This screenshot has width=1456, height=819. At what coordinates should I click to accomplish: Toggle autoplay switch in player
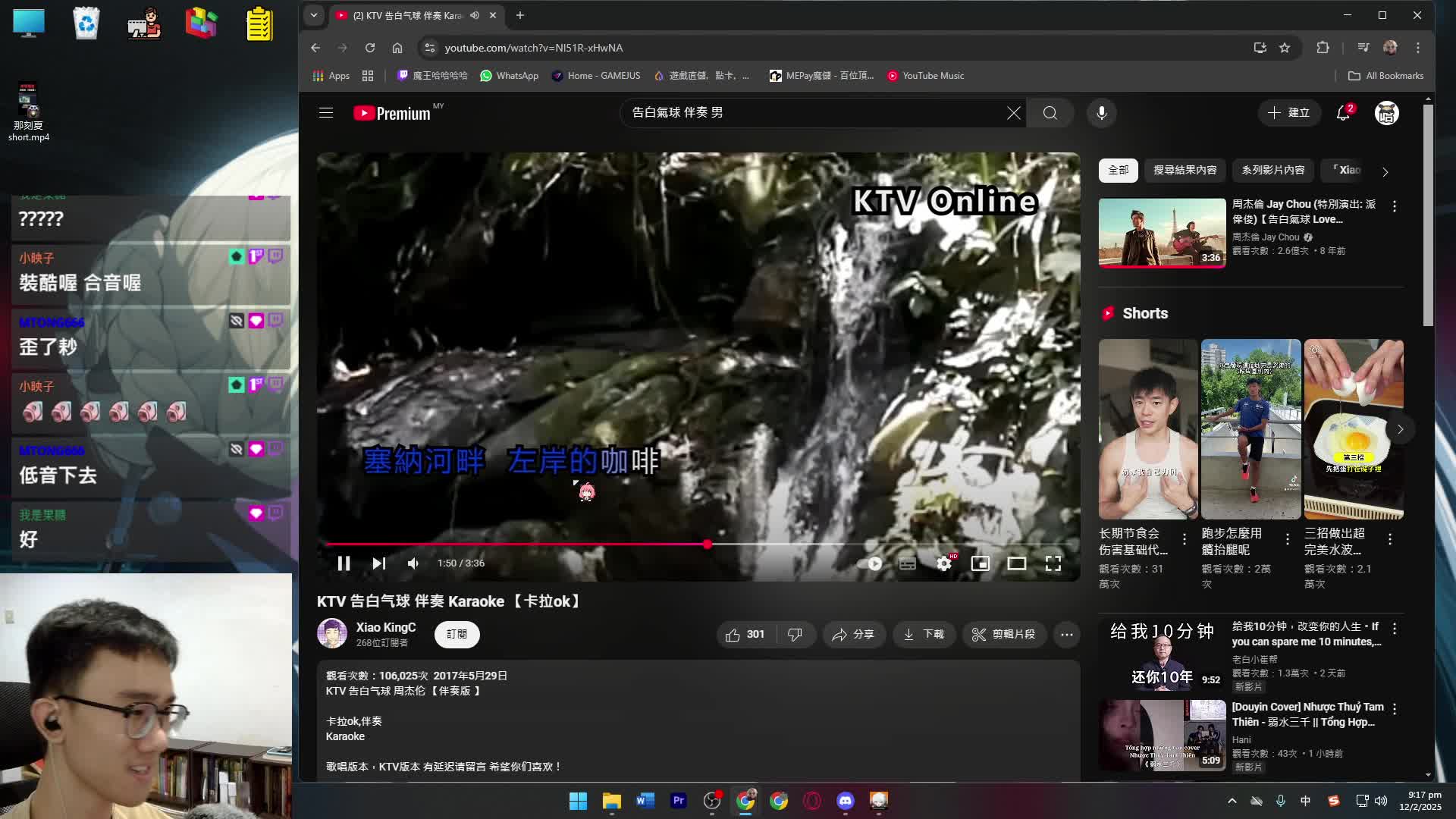point(870,563)
